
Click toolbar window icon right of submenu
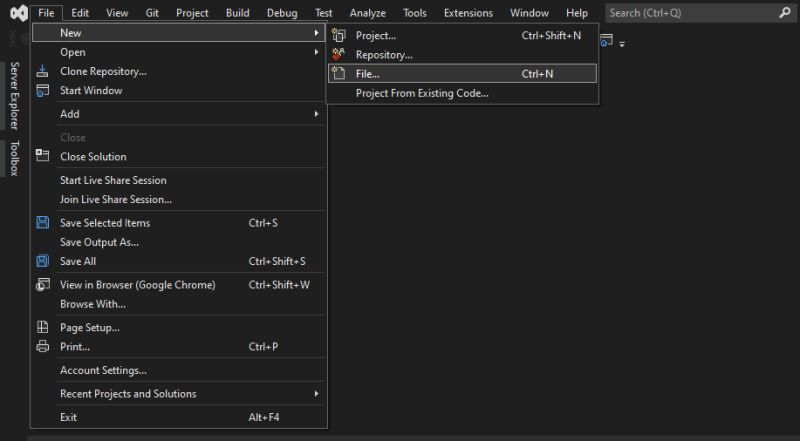click(x=607, y=40)
